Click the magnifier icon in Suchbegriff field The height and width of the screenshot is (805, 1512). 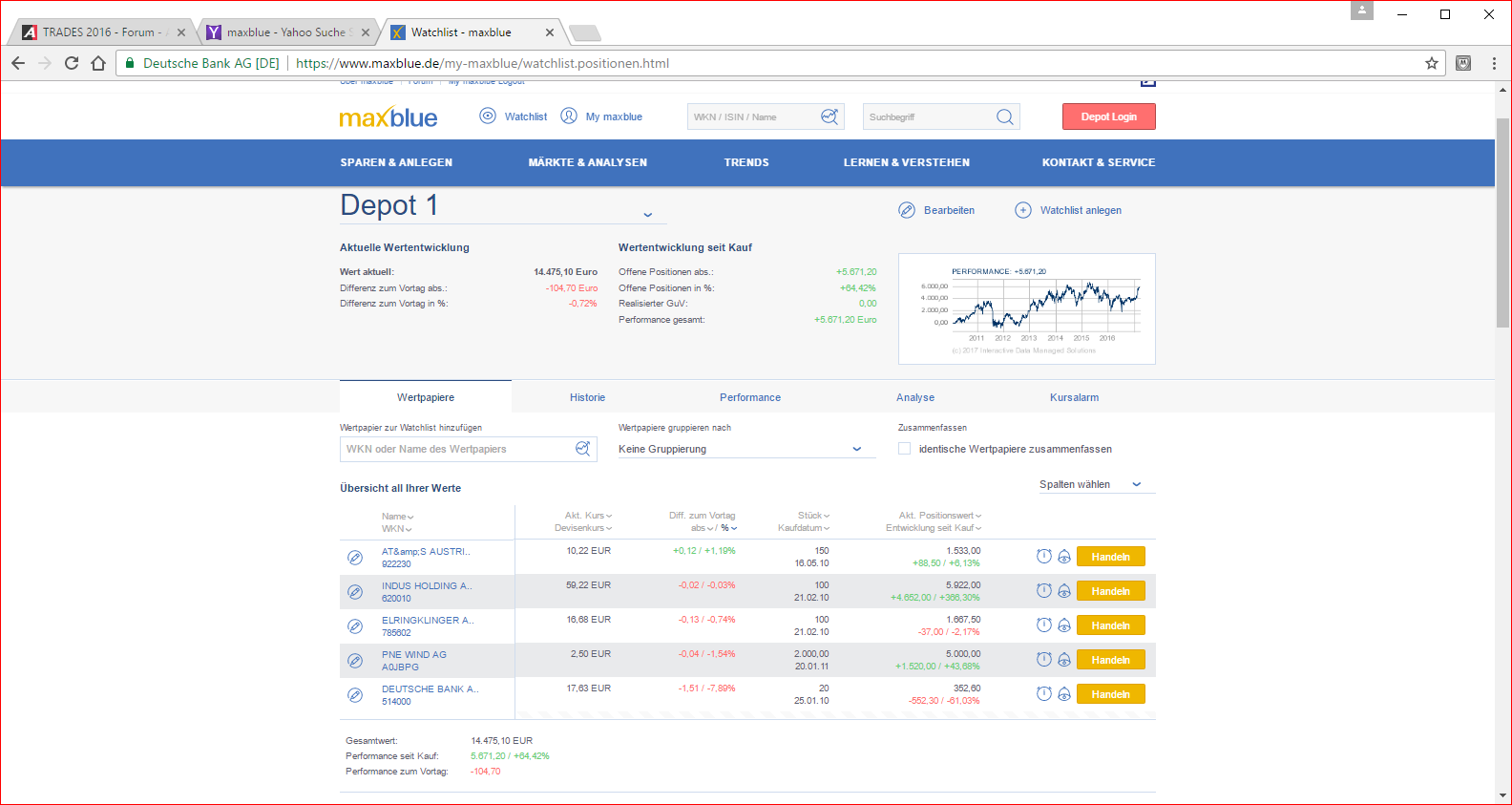point(1004,117)
